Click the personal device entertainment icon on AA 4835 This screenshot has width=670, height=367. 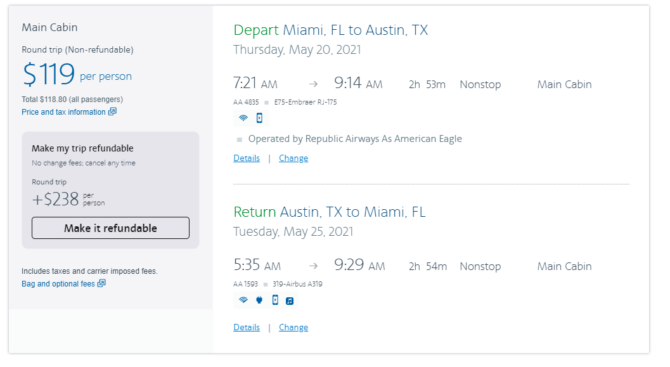pyautogui.click(x=259, y=118)
